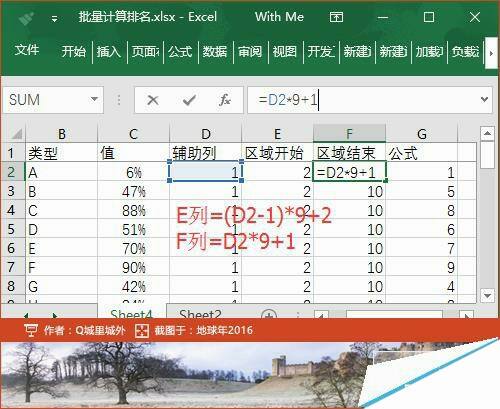Screen dimensions: 500x409
Task: Select cell with value 47%
Action: point(133,191)
